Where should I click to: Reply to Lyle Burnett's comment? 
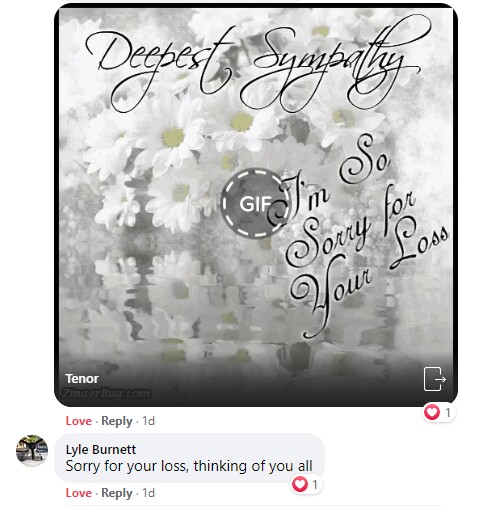click(x=117, y=493)
